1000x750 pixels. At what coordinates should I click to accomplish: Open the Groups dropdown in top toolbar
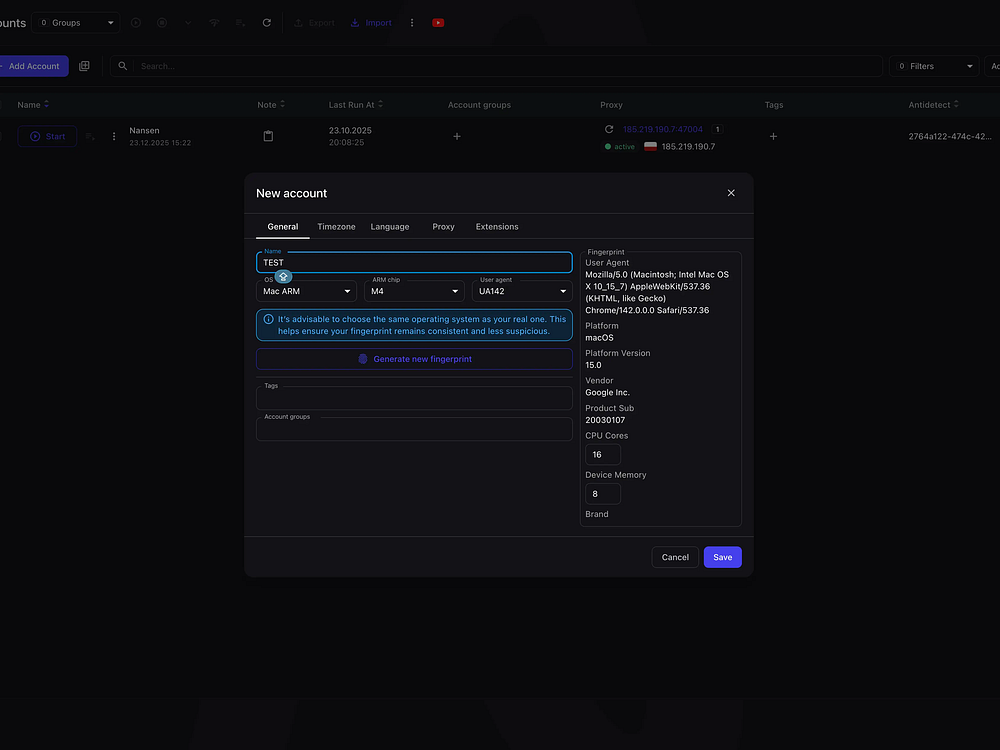point(75,23)
